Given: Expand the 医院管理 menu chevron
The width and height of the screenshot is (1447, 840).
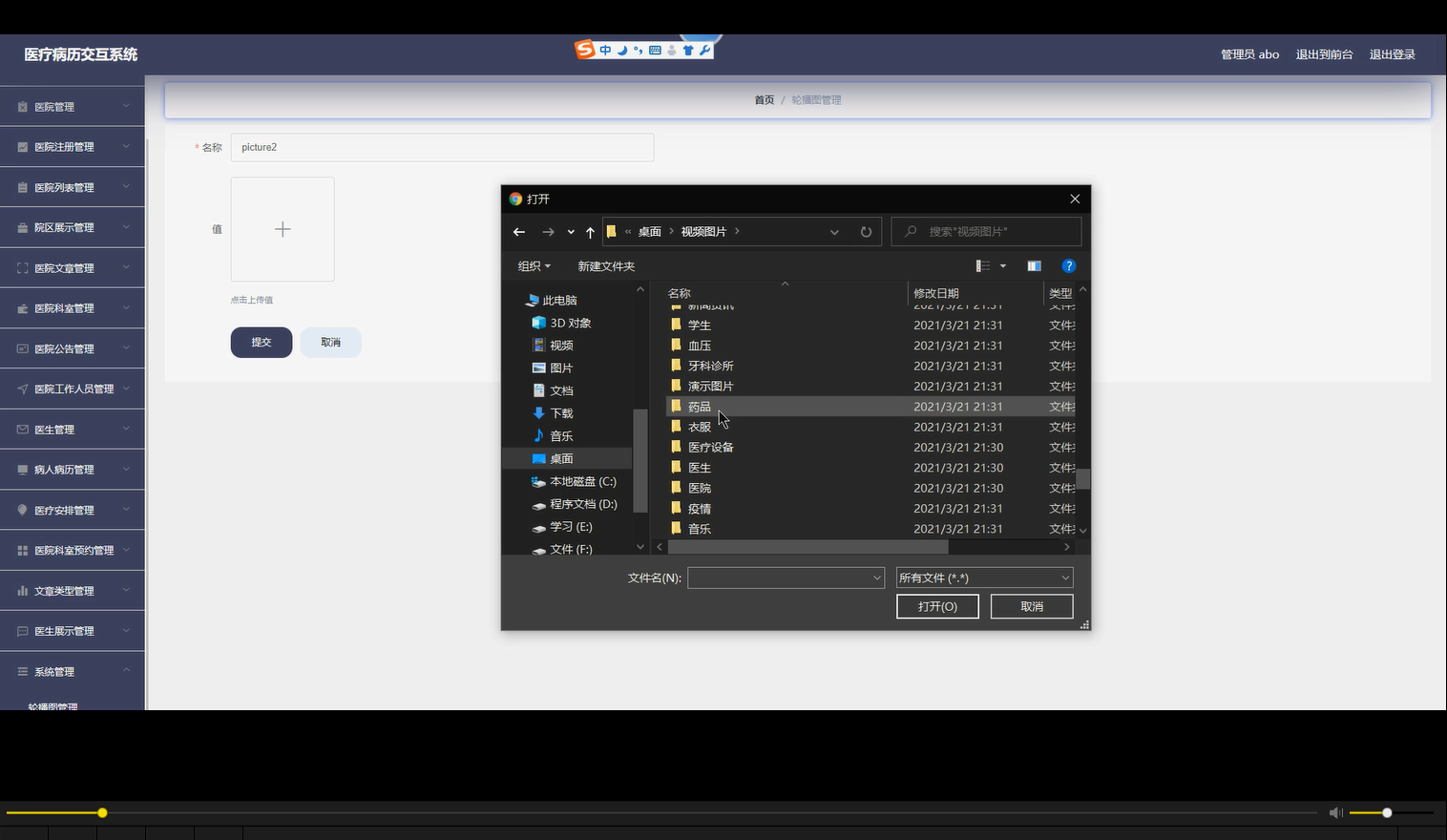Looking at the screenshot, I should tap(126, 106).
